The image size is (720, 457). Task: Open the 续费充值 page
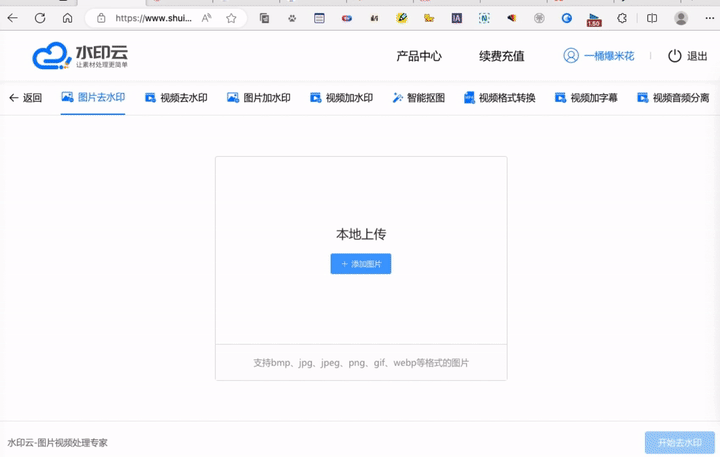pos(501,56)
